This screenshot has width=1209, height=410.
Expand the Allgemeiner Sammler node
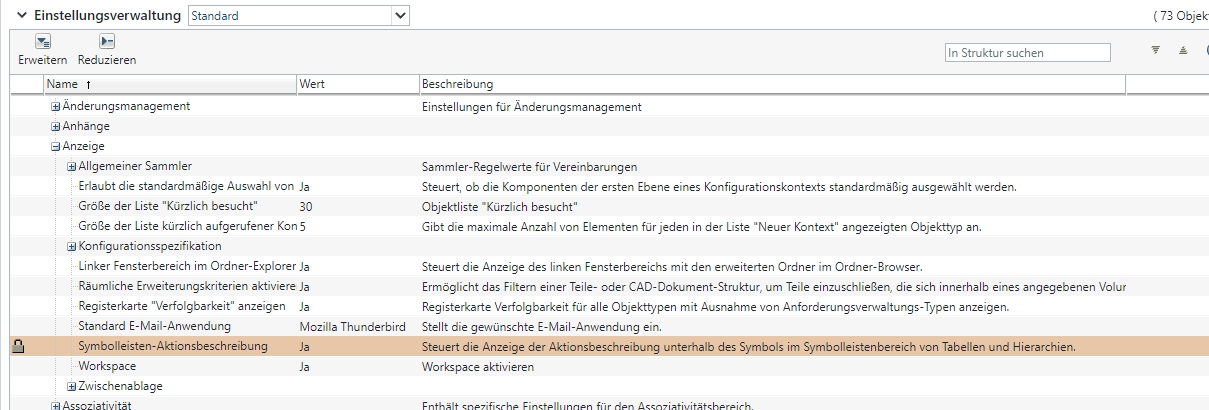coord(72,167)
